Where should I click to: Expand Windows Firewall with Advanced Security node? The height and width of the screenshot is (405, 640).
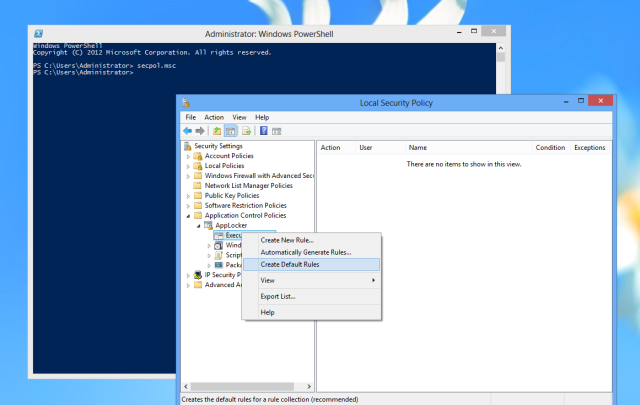pyautogui.click(x=188, y=176)
